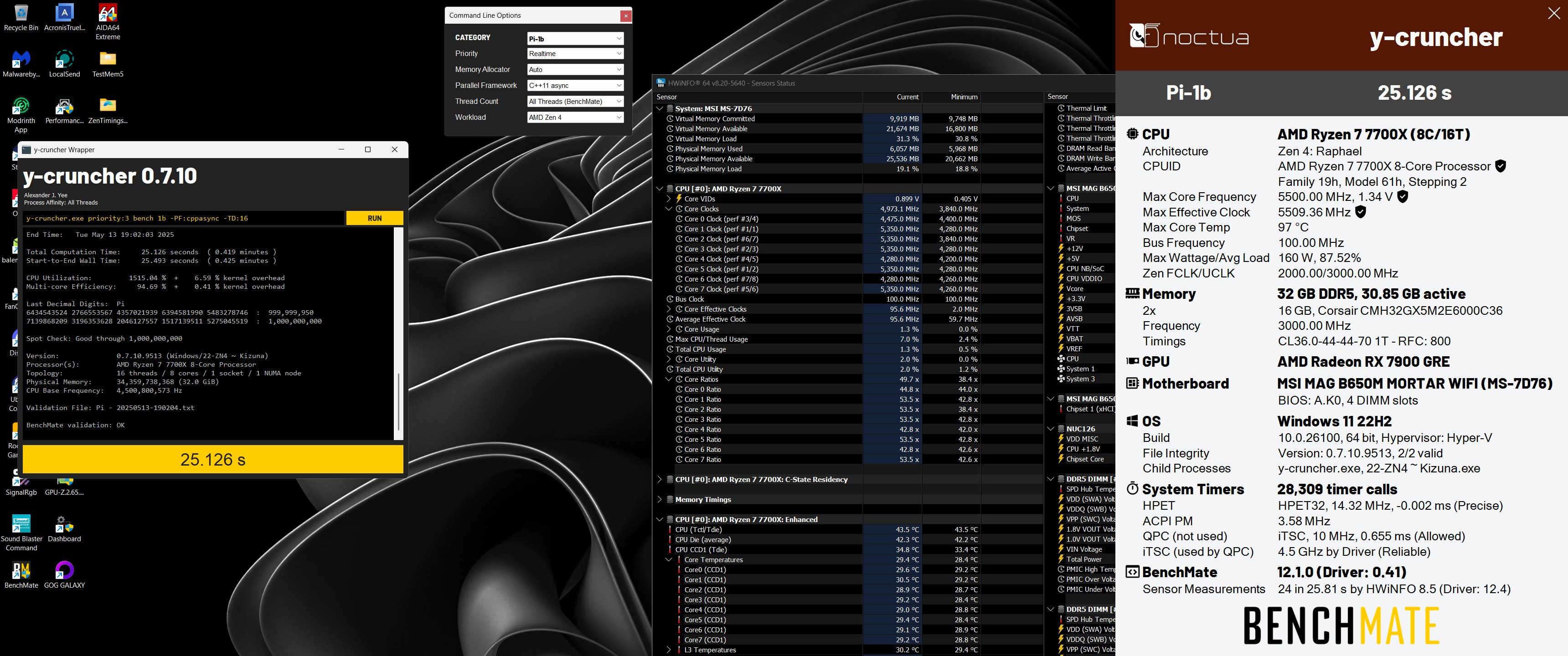Open AcronisTrueImage desktop shortcut

[x=65, y=18]
